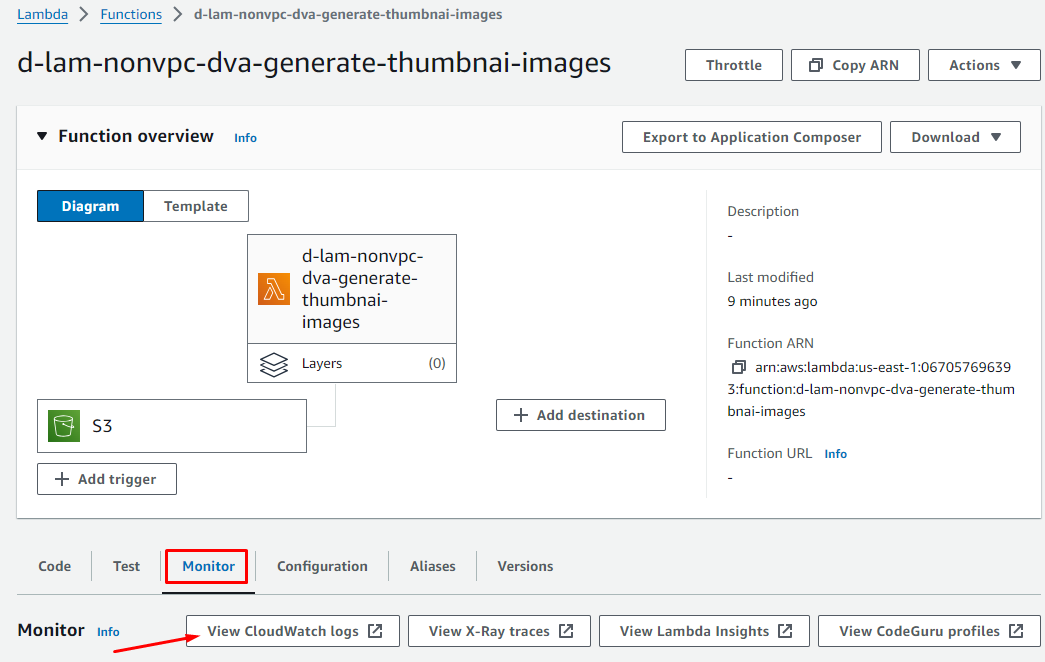Open the Configuration tab

coord(322,566)
